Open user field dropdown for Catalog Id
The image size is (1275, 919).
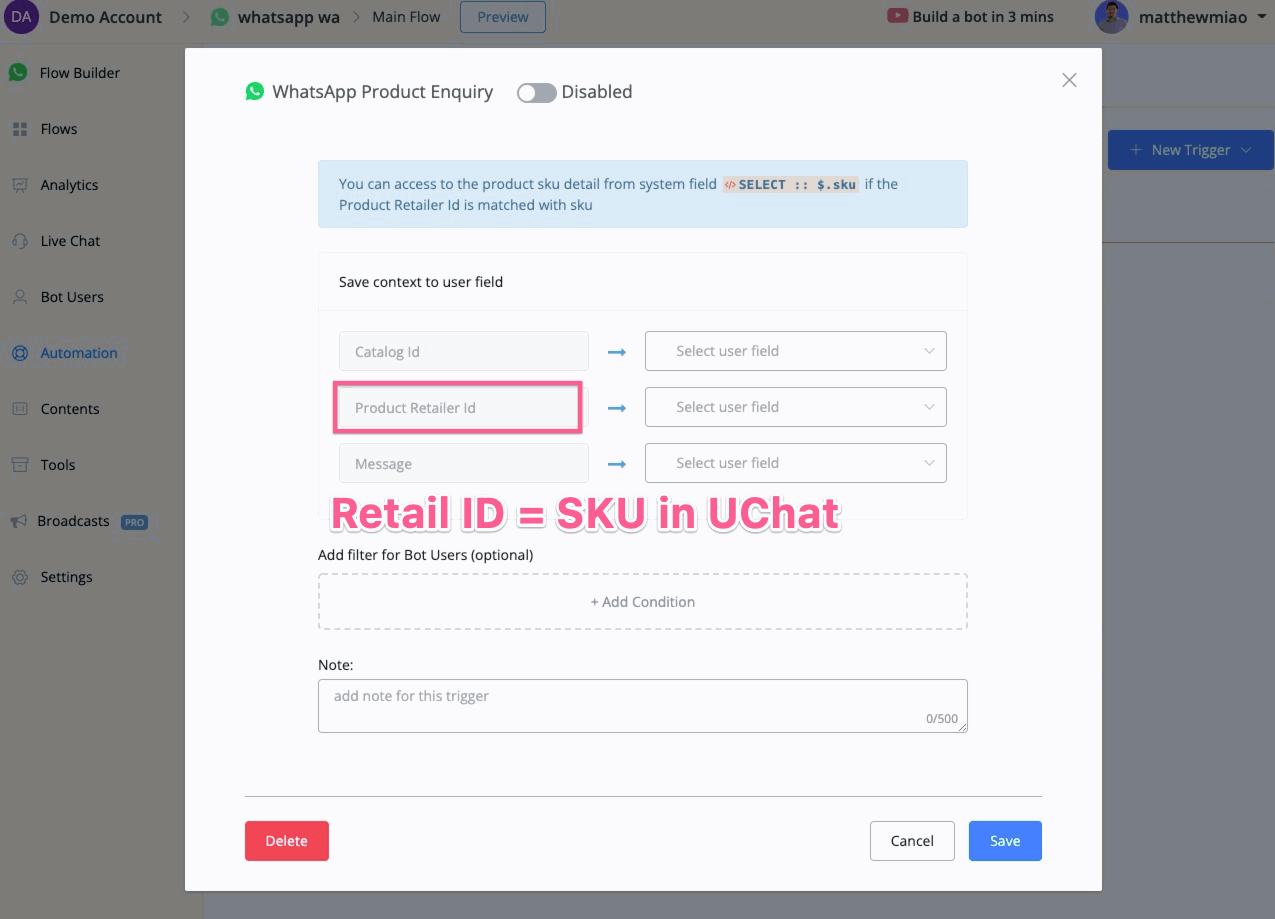796,351
